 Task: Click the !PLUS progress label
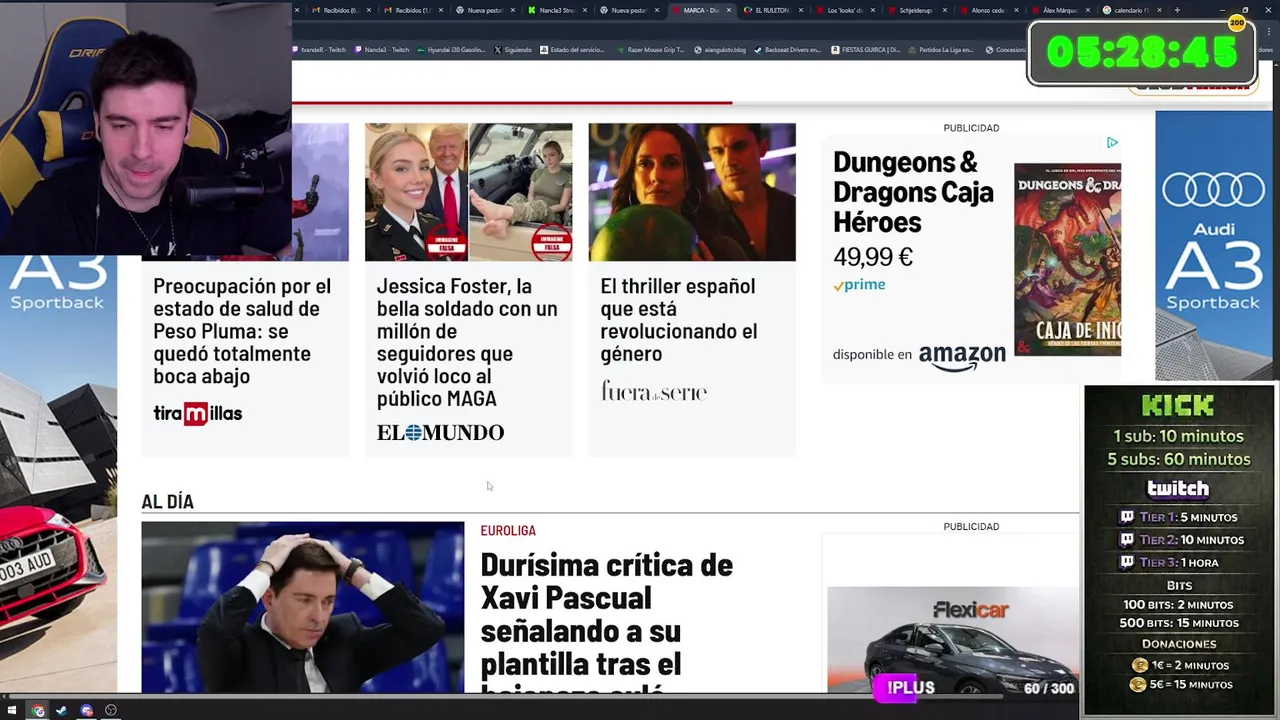(x=910, y=688)
